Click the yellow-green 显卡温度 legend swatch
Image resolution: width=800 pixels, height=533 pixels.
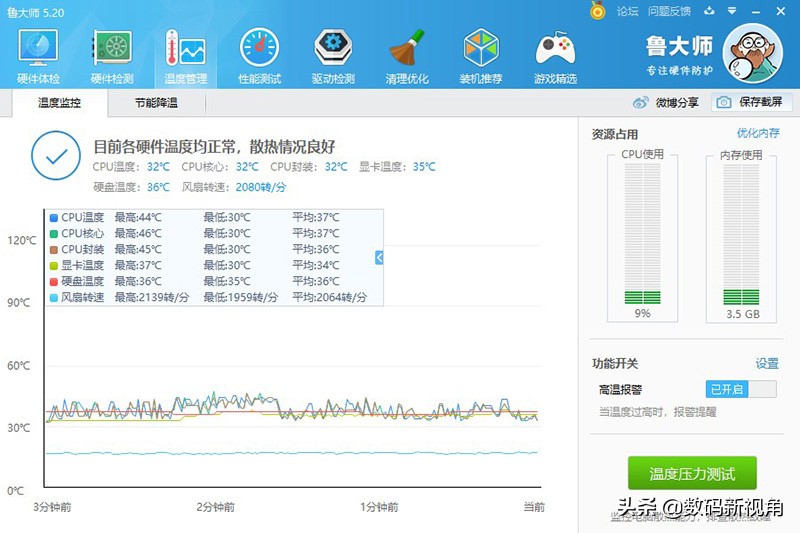[x=54, y=266]
